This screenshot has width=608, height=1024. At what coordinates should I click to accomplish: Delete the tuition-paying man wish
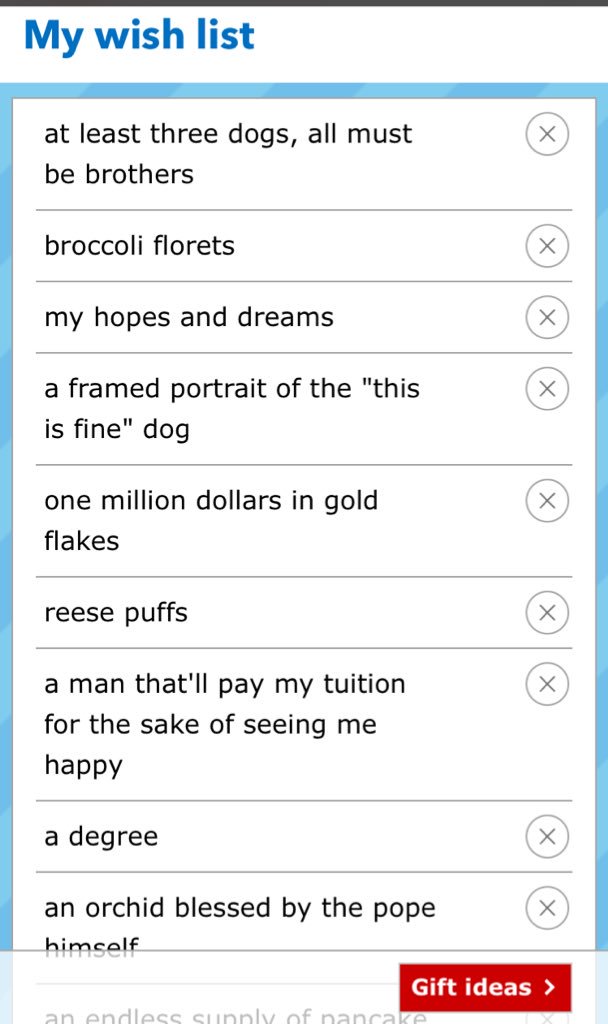point(547,684)
